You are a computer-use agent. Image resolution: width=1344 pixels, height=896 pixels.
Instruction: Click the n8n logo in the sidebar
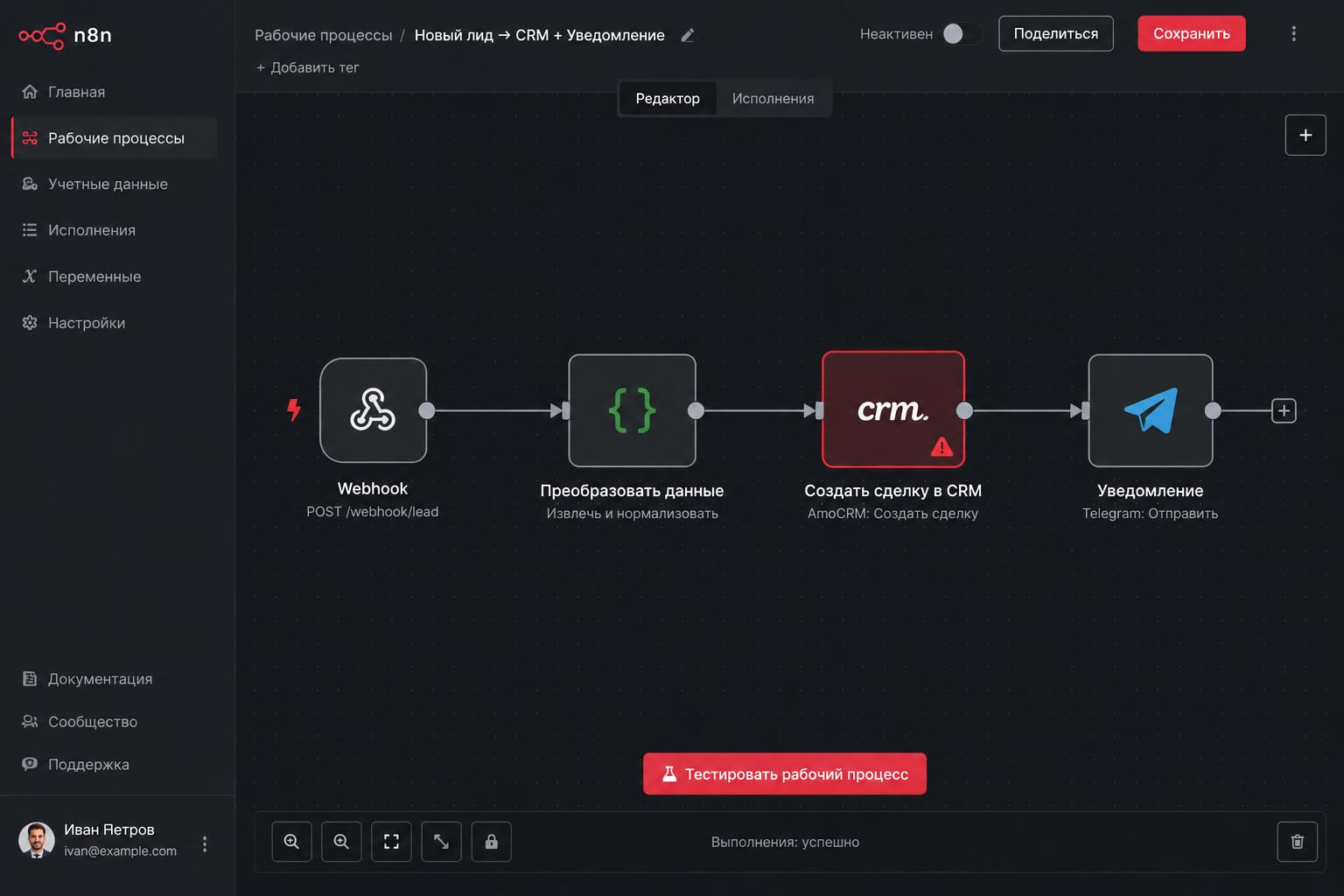click(x=66, y=35)
